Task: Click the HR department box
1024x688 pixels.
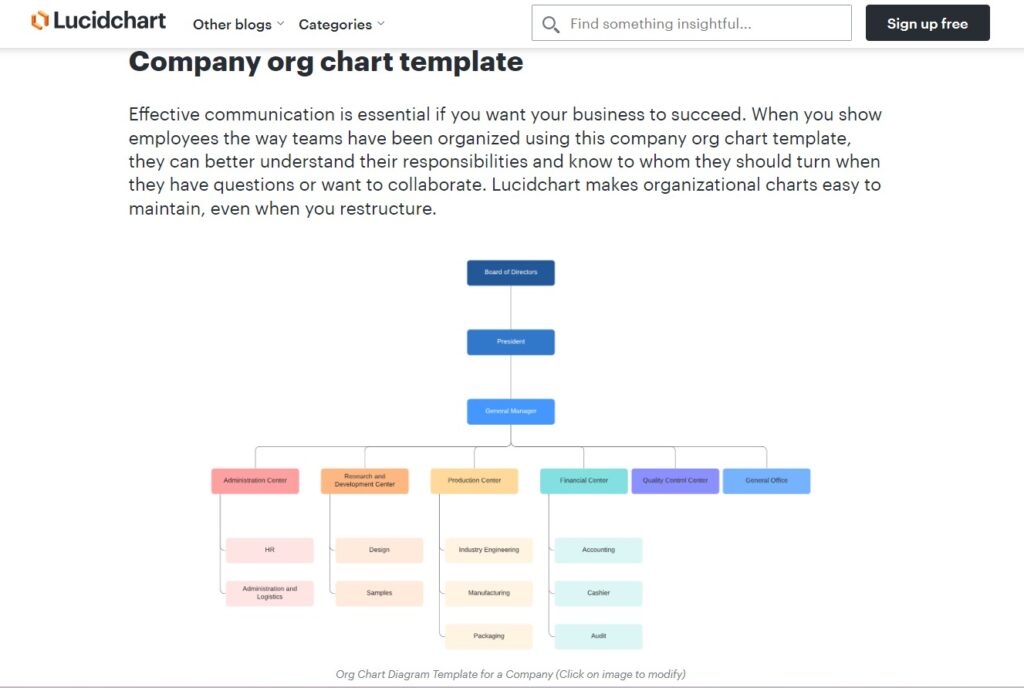Action: coord(270,550)
